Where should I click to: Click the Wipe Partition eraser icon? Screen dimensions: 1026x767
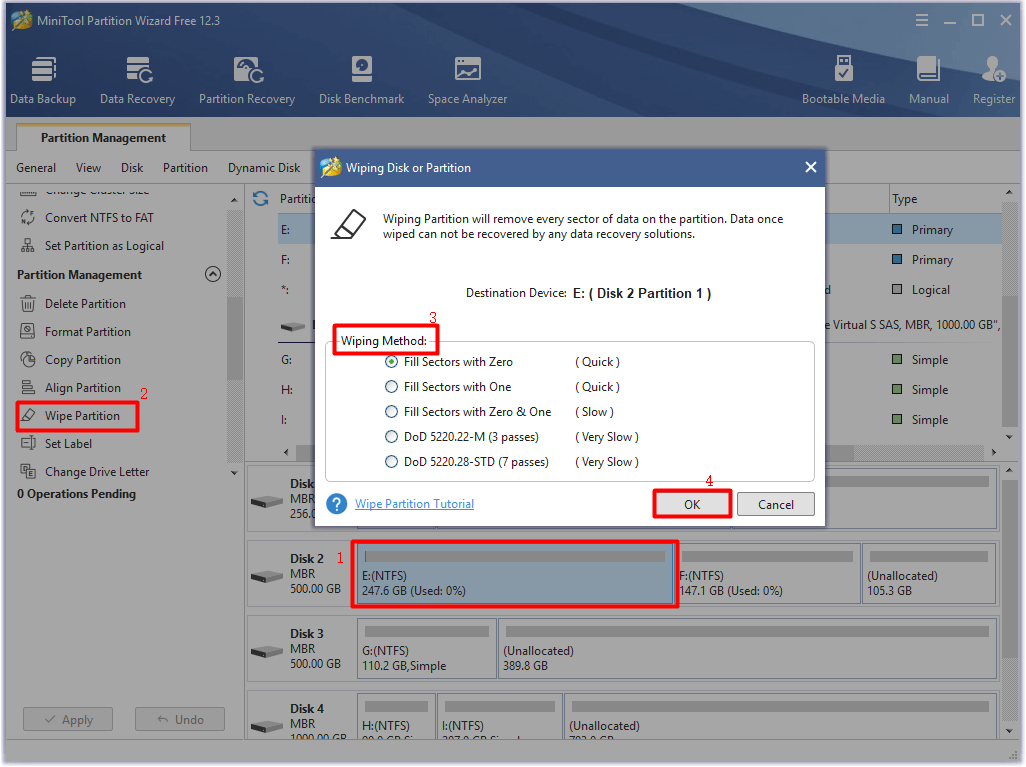(27, 416)
